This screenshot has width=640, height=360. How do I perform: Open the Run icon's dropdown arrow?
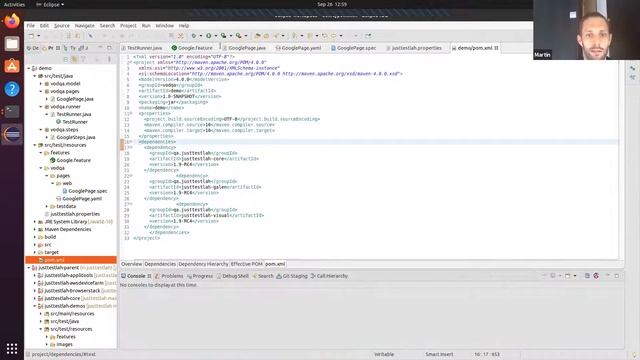(216, 36)
